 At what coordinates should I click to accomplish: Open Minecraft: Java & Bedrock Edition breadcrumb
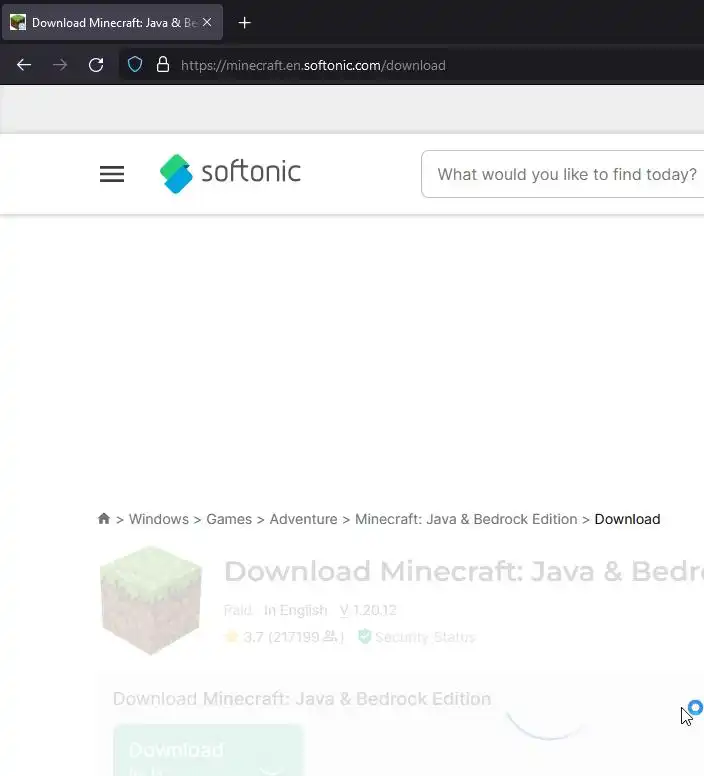pos(466,519)
